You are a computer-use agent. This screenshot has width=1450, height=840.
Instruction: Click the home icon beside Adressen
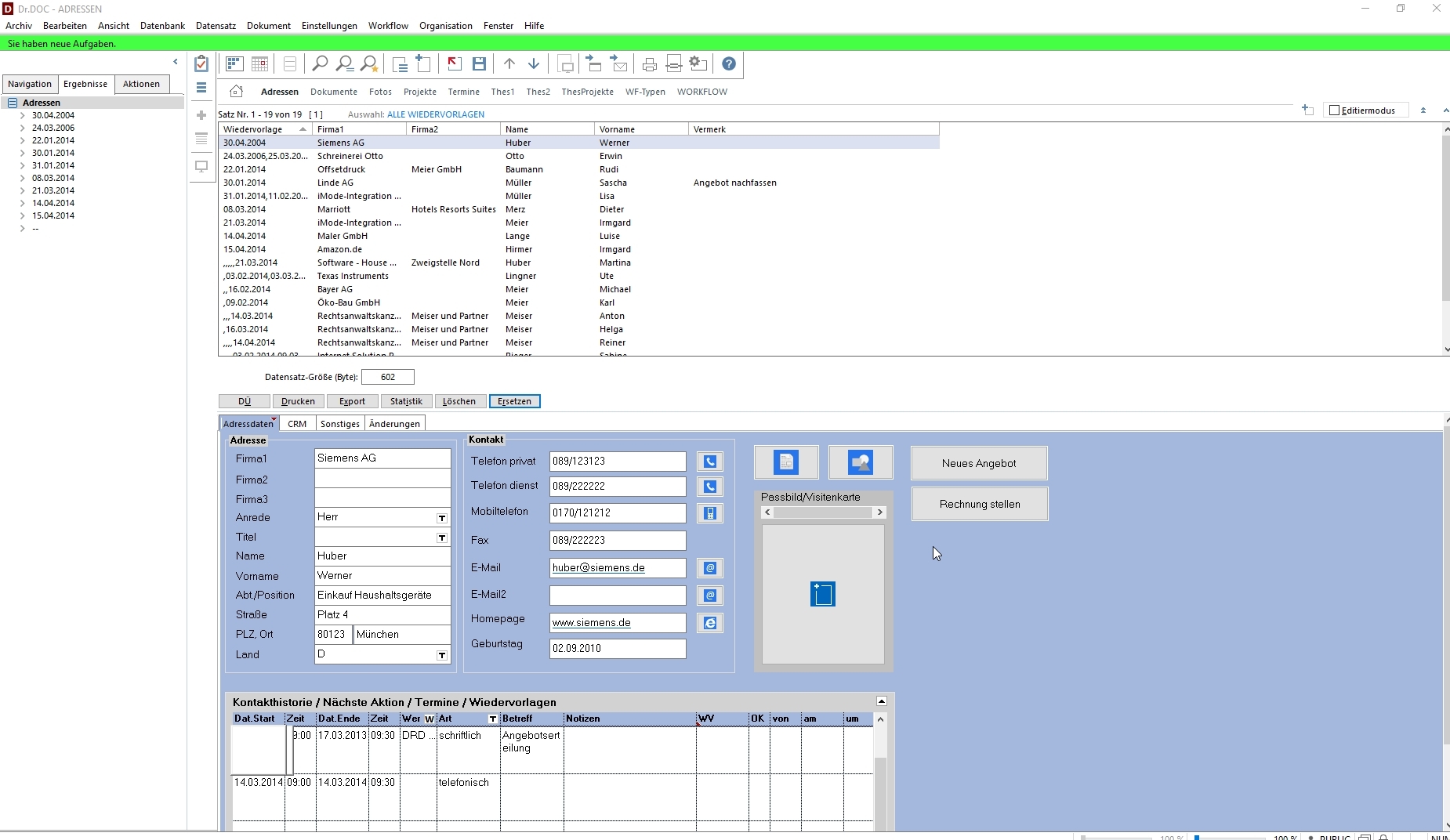point(236,92)
